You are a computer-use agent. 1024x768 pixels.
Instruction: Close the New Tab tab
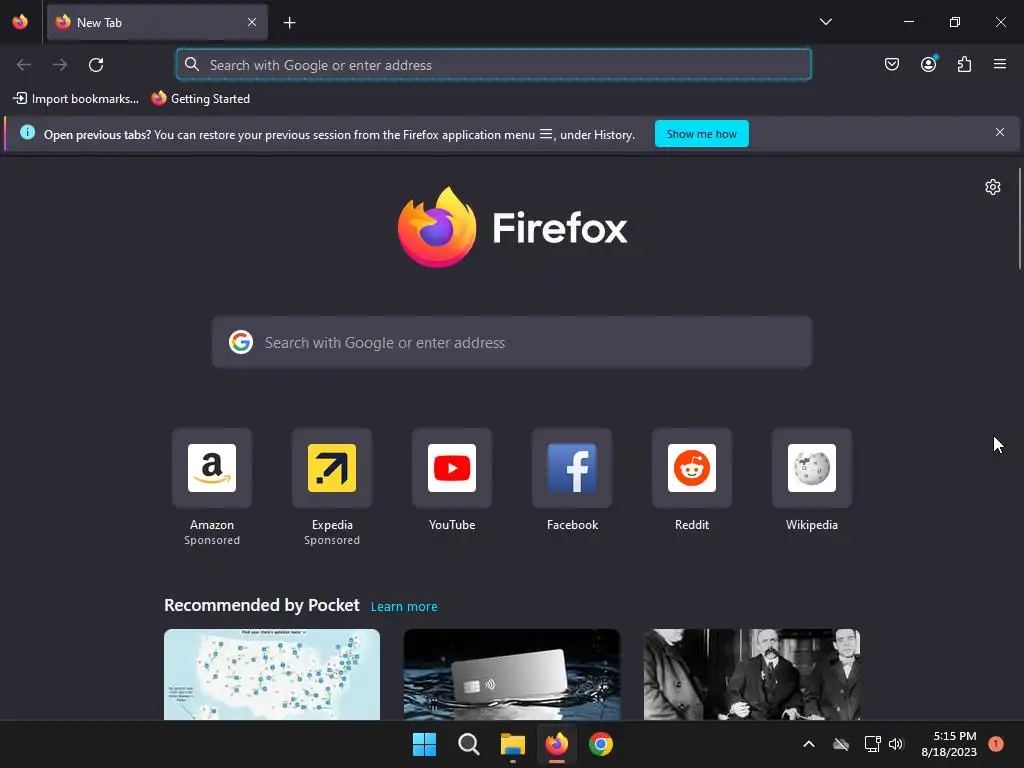tap(252, 22)
